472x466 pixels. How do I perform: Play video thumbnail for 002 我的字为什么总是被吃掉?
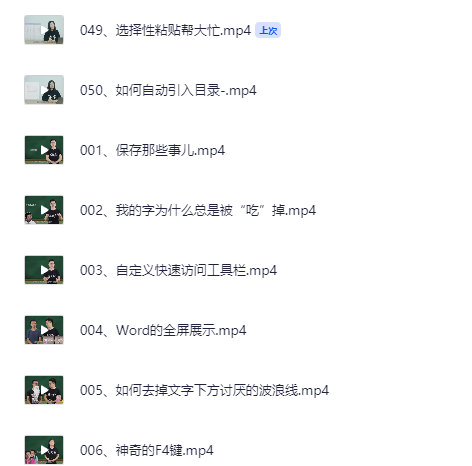click(x=44, y=210)
